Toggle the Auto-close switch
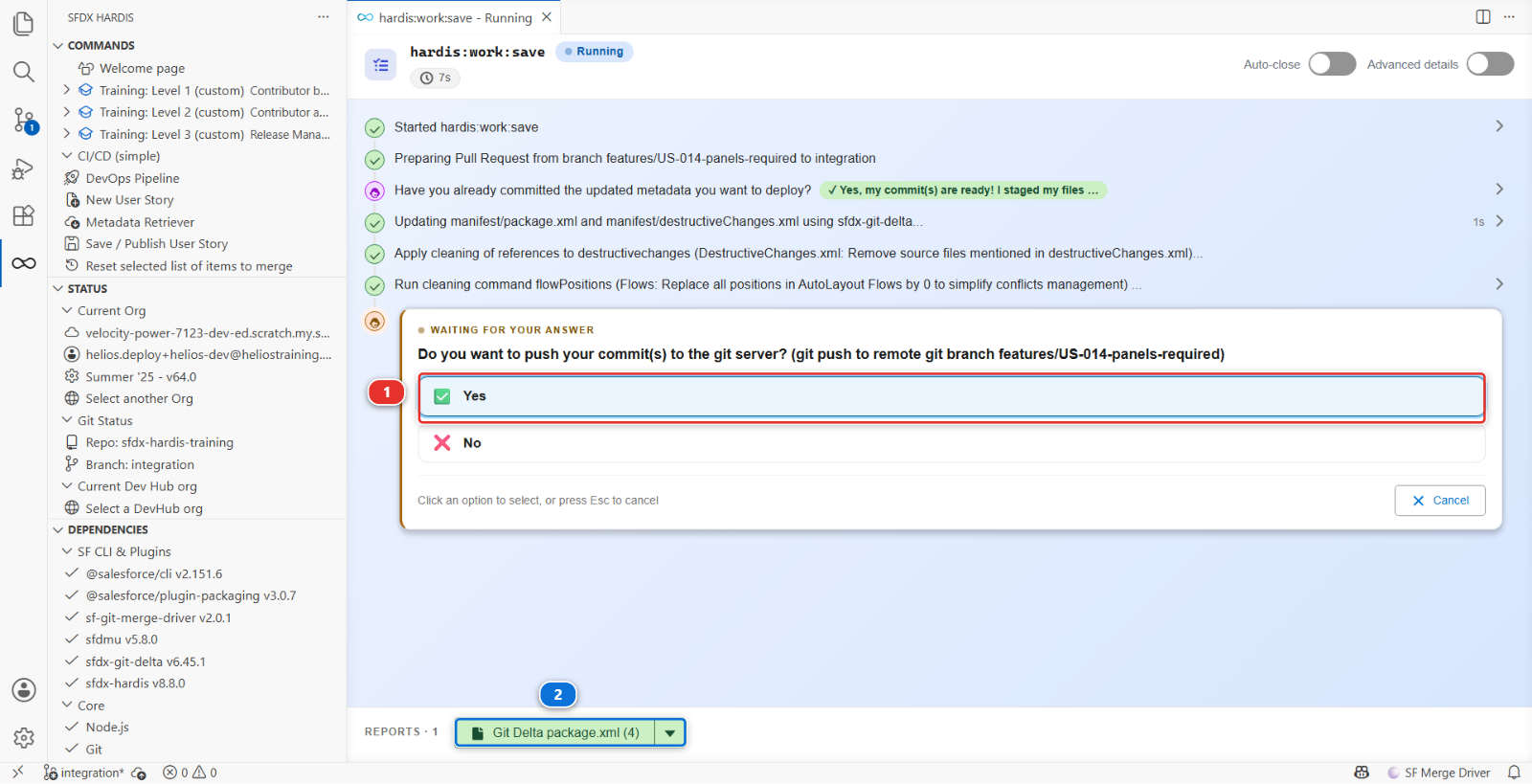 [x=1332, y=64]
